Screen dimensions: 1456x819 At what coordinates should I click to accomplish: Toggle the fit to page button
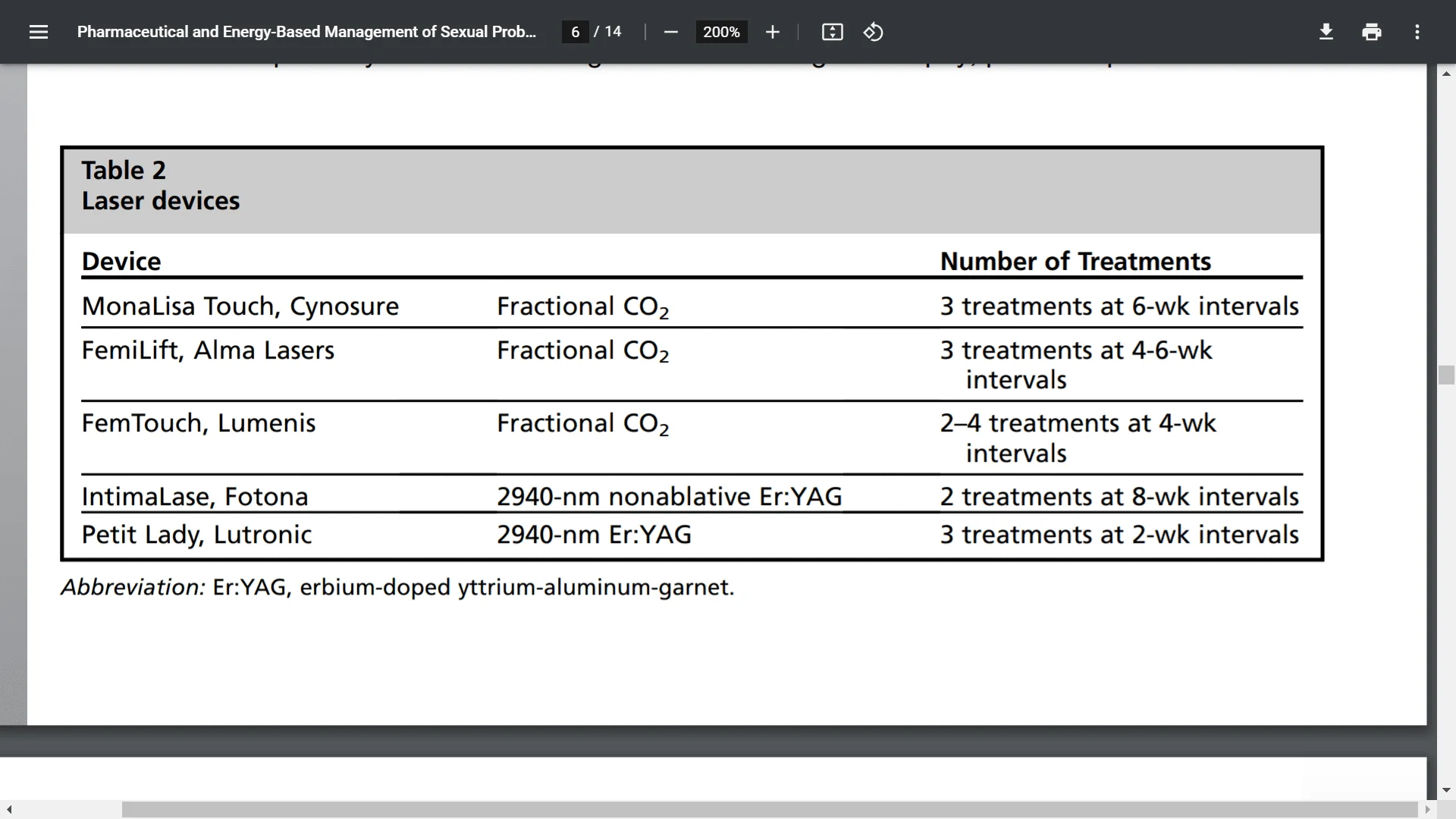(832, 32)
